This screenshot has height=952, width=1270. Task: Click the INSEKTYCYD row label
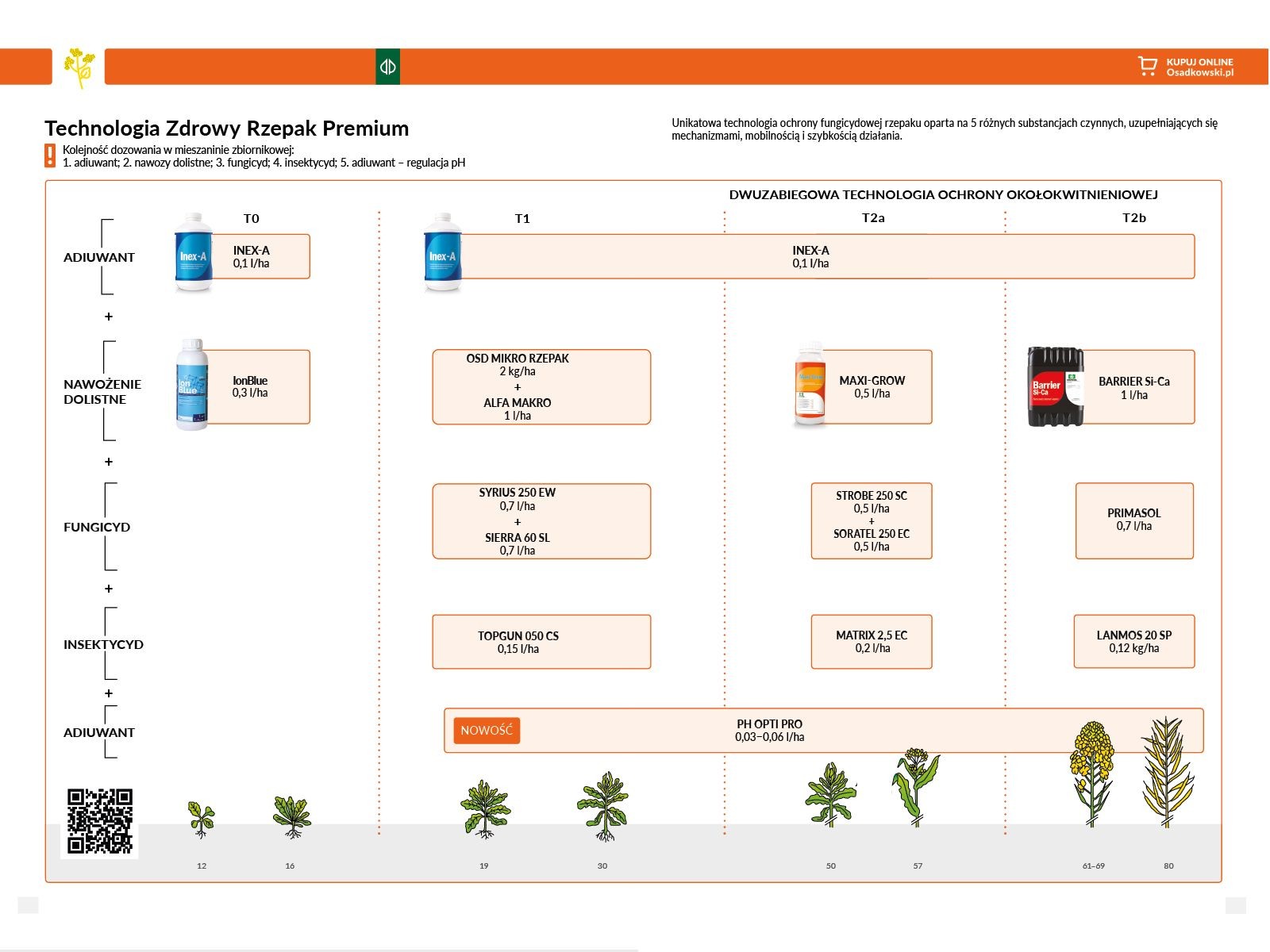[x=103, y=644]
